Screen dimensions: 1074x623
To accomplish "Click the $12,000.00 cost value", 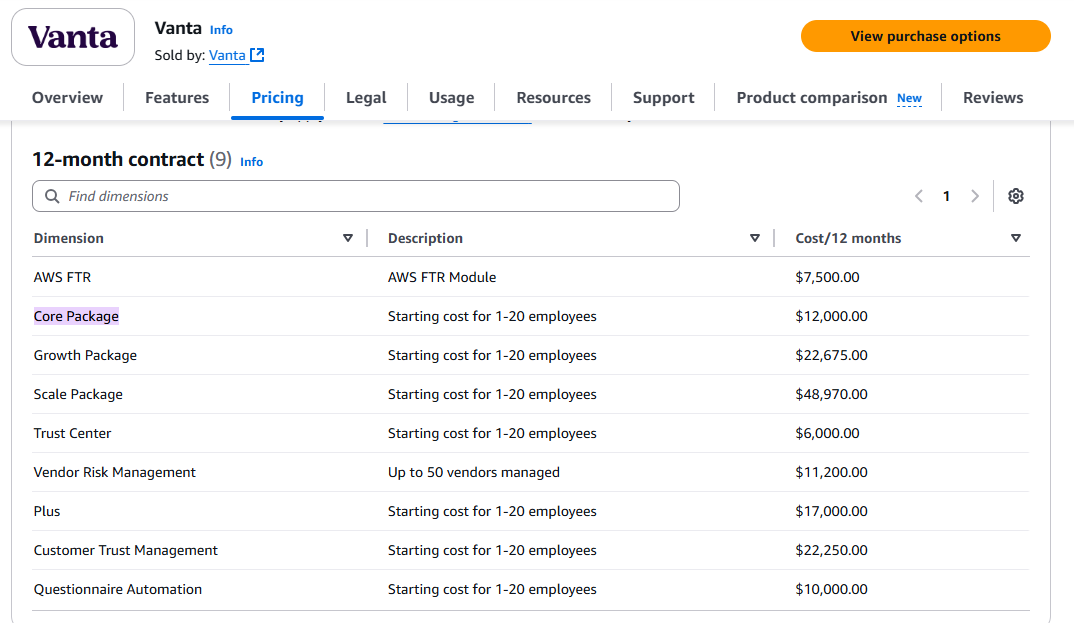I will tap(832, 316).
